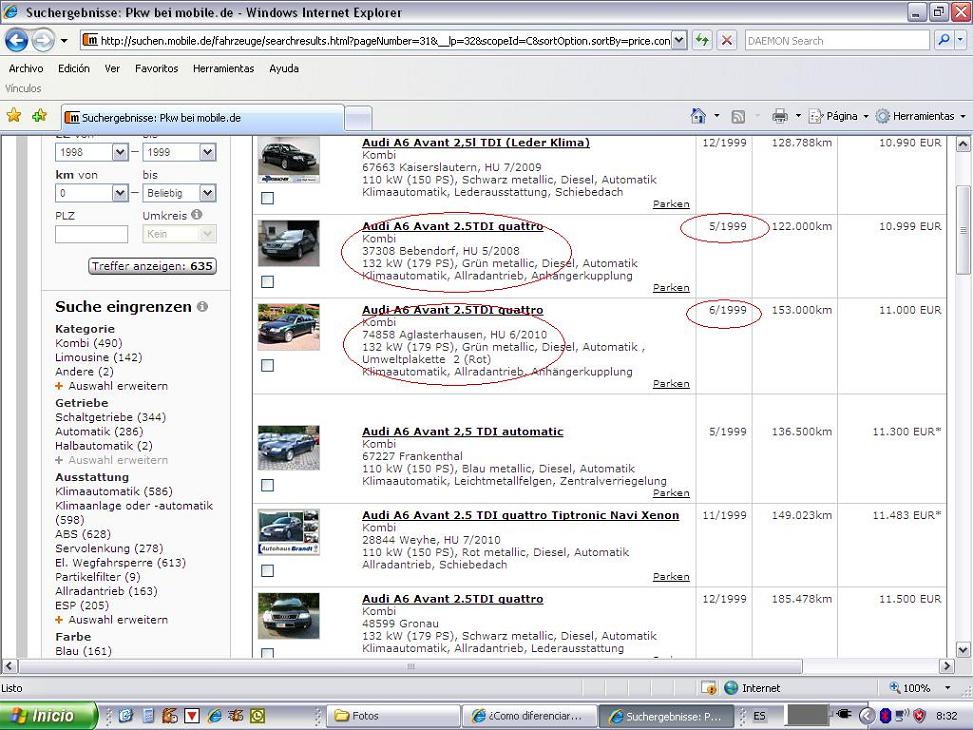The width and height of the screenshot is (973, 730).
Task: Open the Herramientas gear toolbar button
Action: [920, 116]
